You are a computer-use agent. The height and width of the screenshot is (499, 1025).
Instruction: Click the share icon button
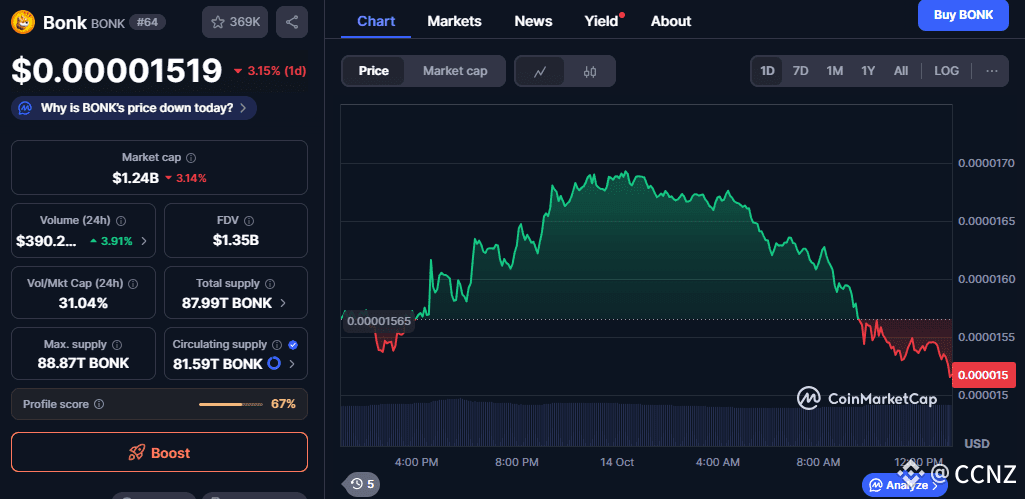pos(292,22)
